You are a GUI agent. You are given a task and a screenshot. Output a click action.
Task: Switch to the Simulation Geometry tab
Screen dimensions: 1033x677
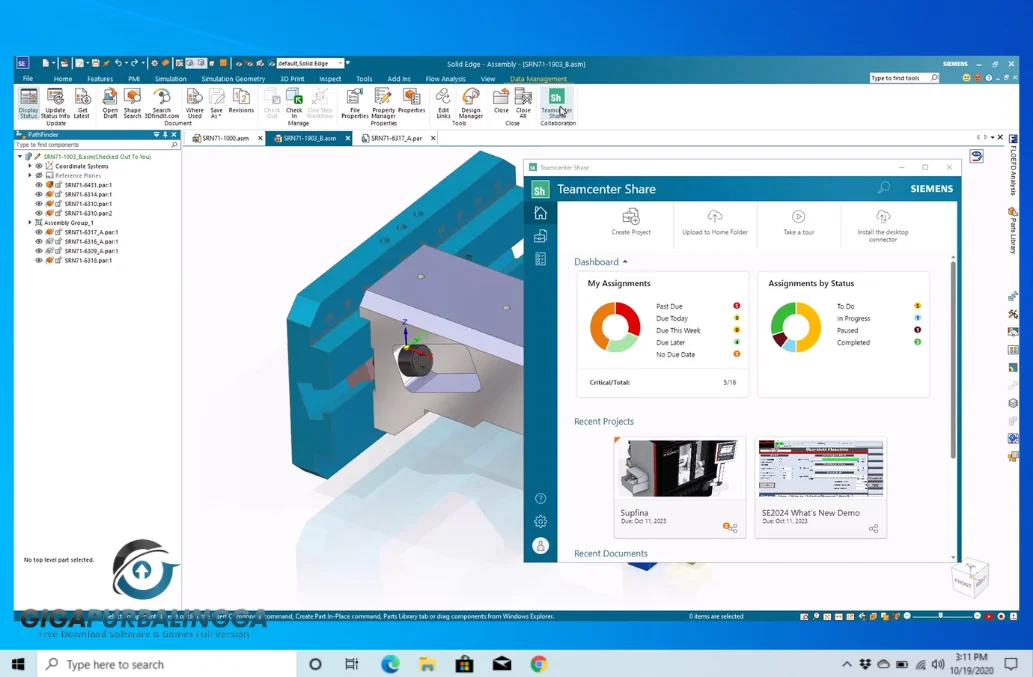click(x=233, y=78)
